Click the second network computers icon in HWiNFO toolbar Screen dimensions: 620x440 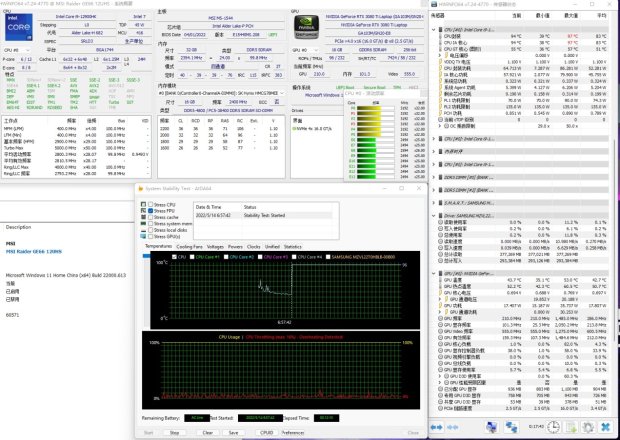pos(511,427)
